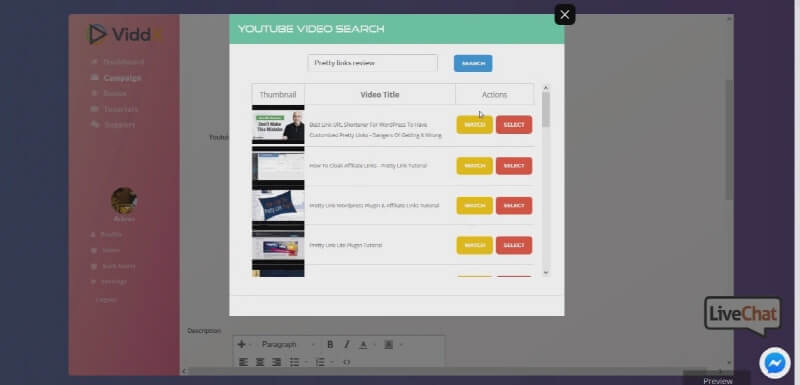This screenshot has height=385, width=800.
Task: Open Dashboard in the sidebar
Action: pyautogui.click(x=123, y=62)
